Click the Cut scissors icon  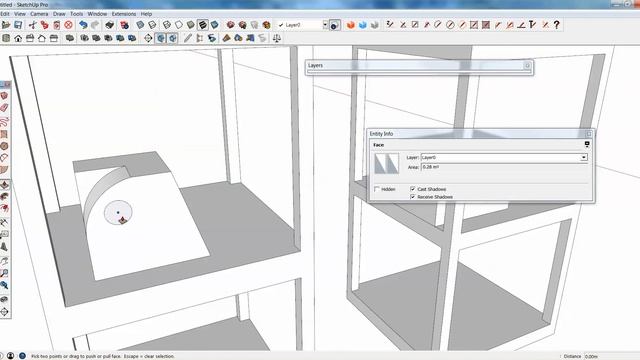[x=32, y=25]
